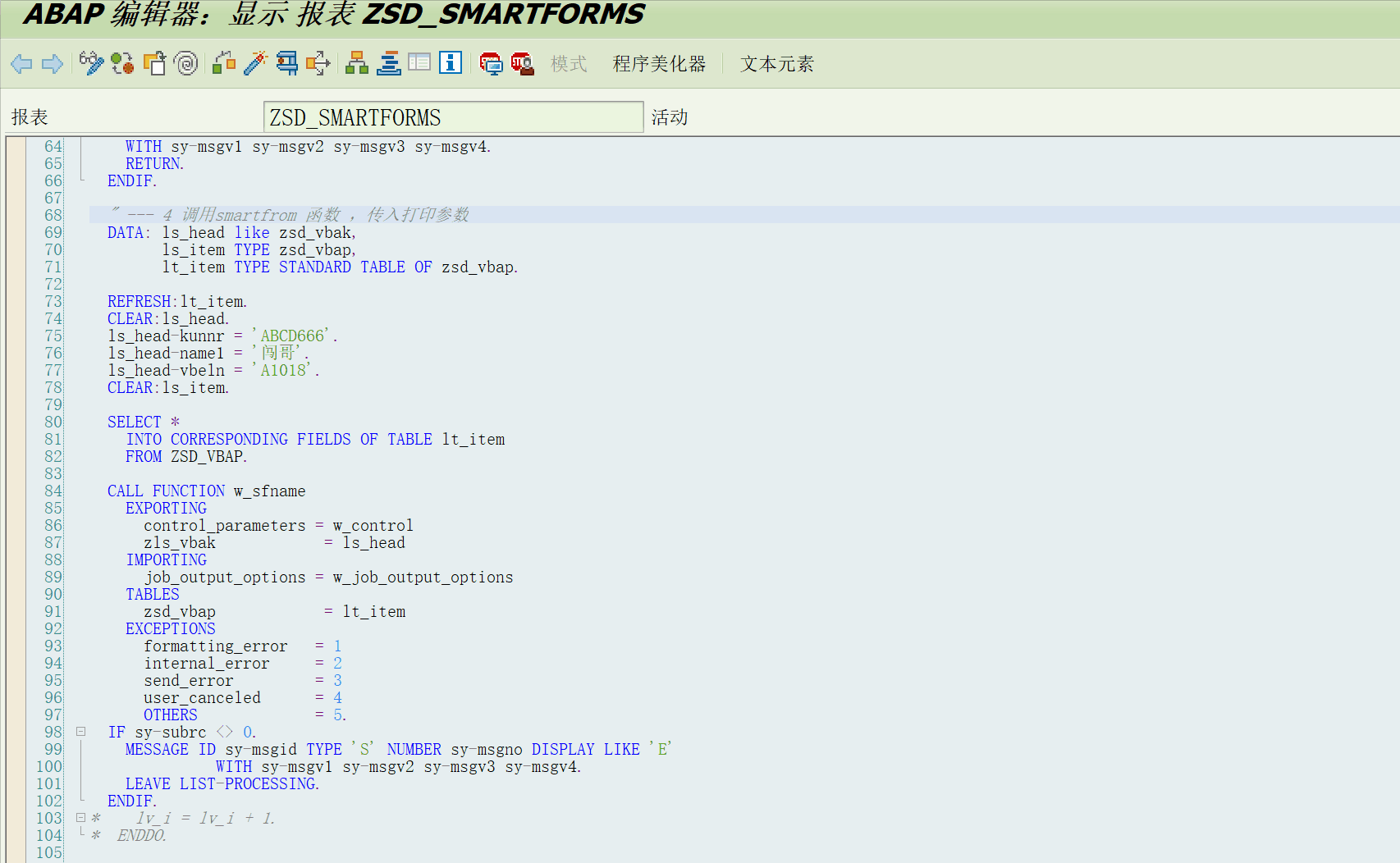
Task: Click line number 68 in gutter
Action: coord(53,215)
